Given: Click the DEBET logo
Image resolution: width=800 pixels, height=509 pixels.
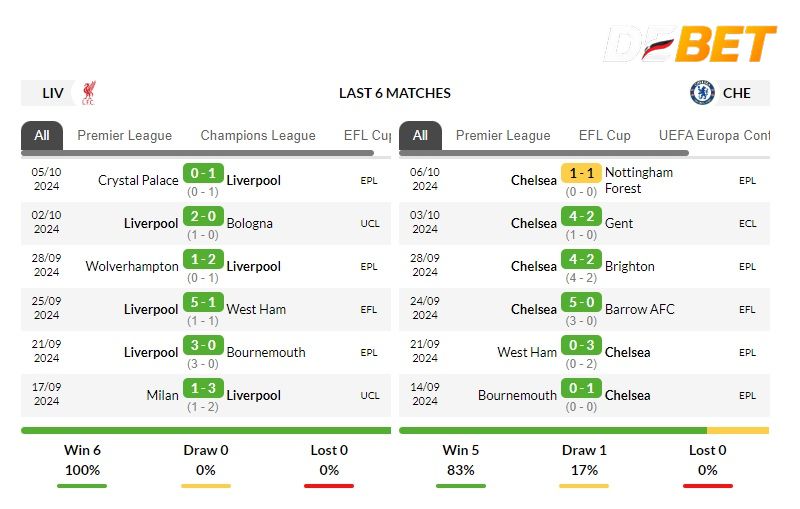Looking at the screenshot, I should [x=689, y=44].
